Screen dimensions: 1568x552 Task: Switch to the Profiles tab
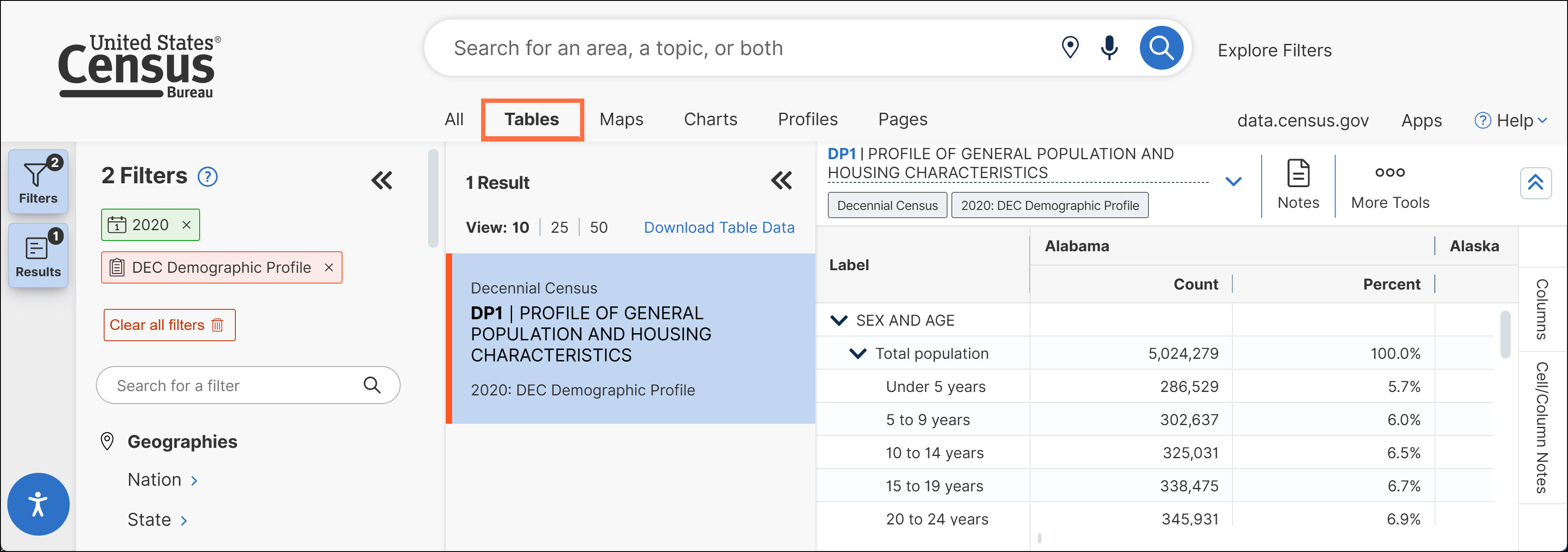(x=807, y=119)
